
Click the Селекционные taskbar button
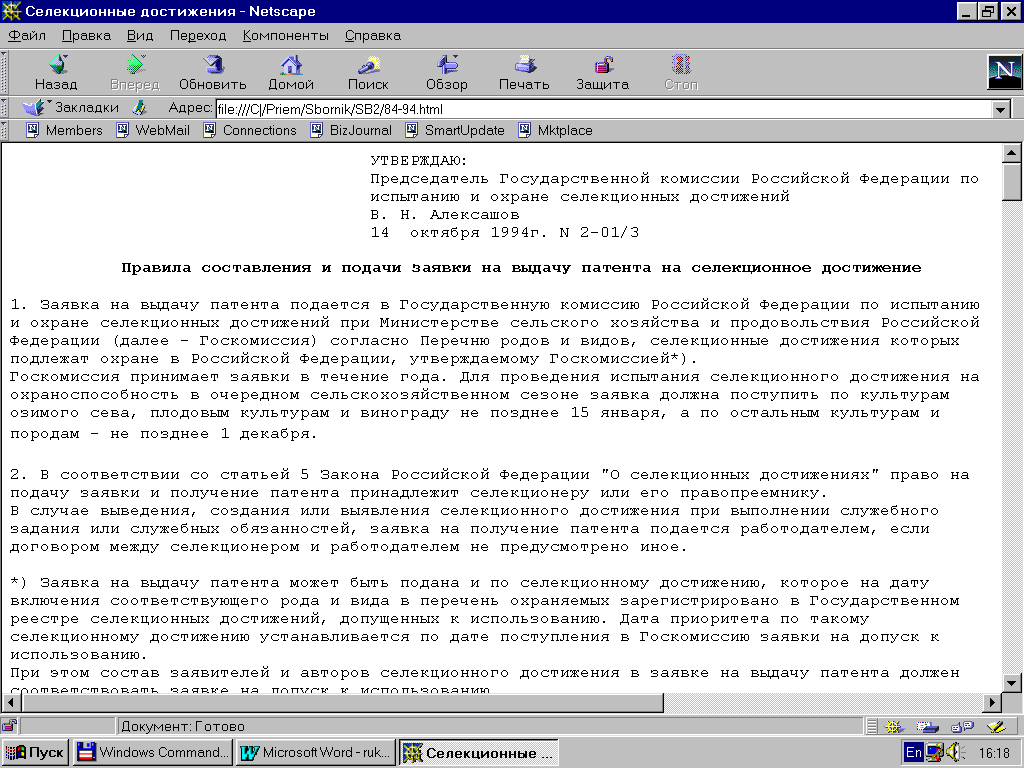pyautogui.click(x=479, y=752)
